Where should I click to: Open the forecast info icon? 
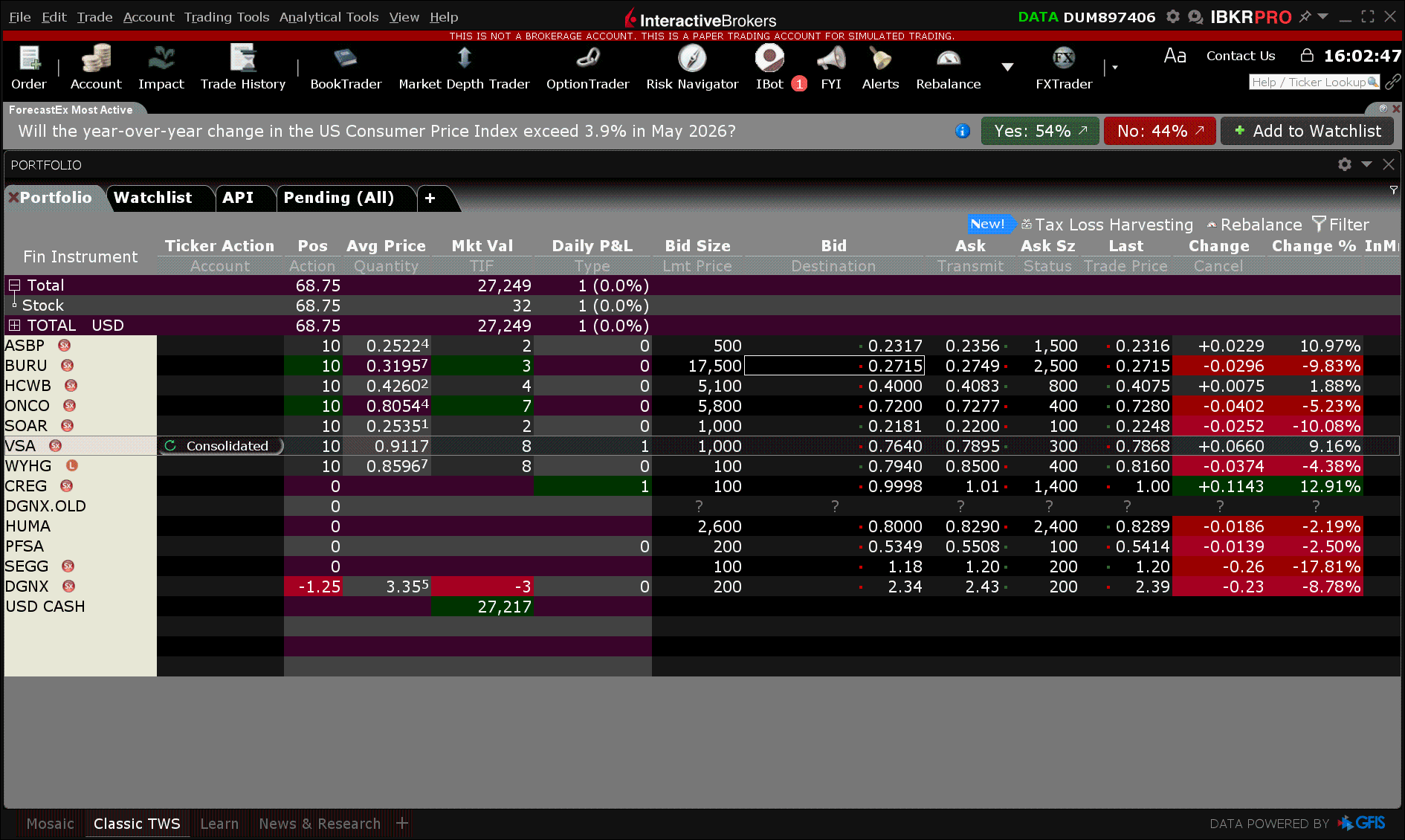click(963, 132)
